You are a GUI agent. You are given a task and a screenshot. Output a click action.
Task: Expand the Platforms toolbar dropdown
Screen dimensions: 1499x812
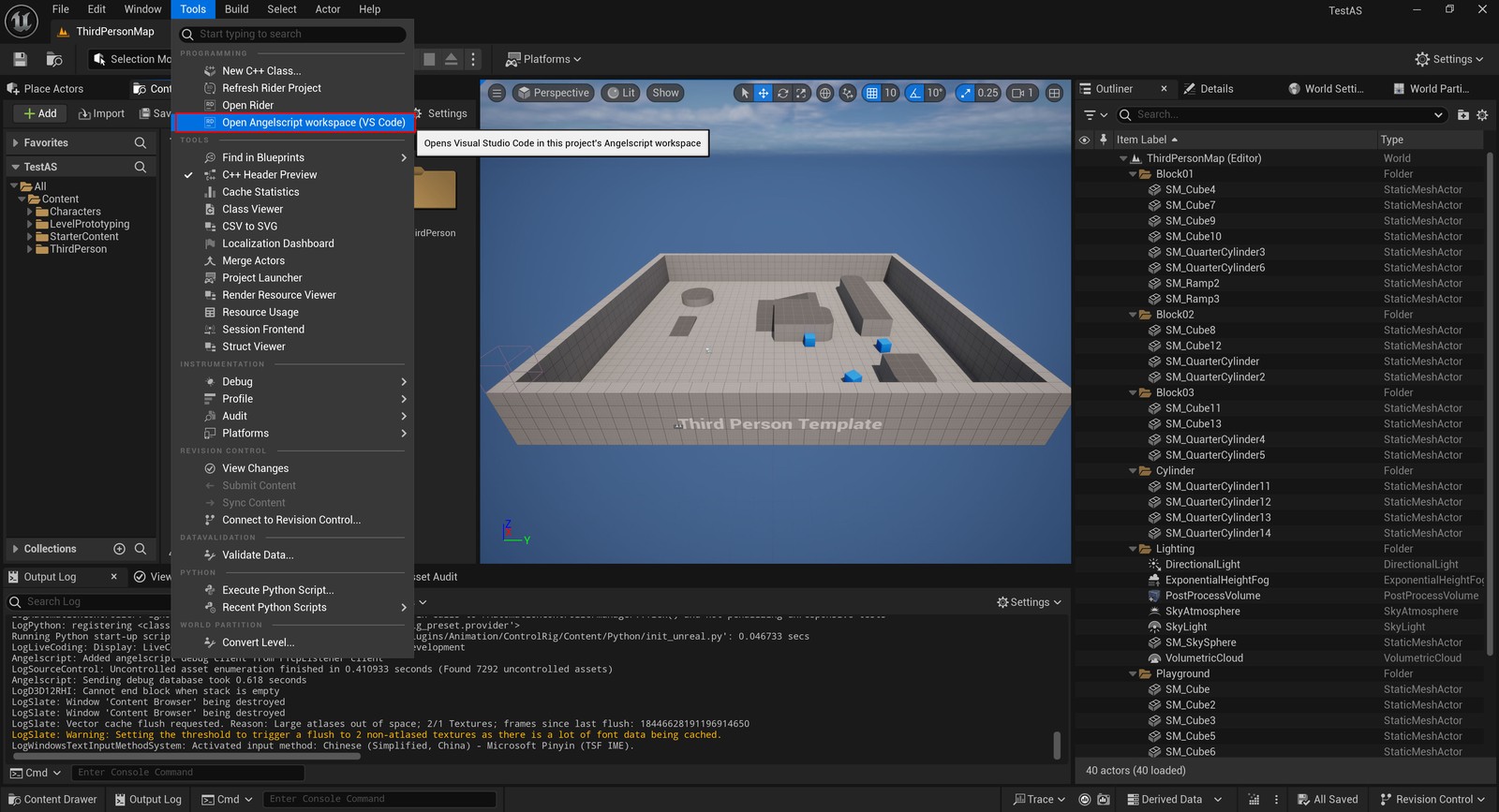point(543,59)
